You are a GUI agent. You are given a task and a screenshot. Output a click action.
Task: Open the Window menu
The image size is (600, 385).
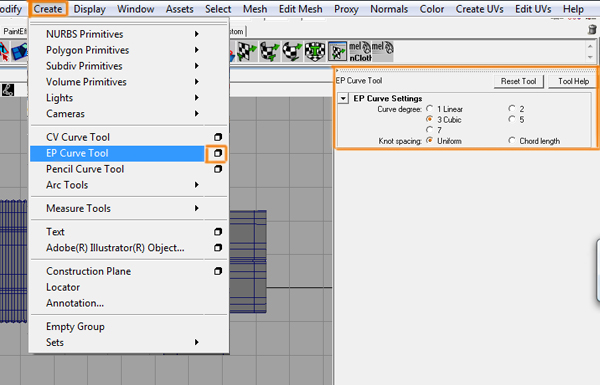135,9
